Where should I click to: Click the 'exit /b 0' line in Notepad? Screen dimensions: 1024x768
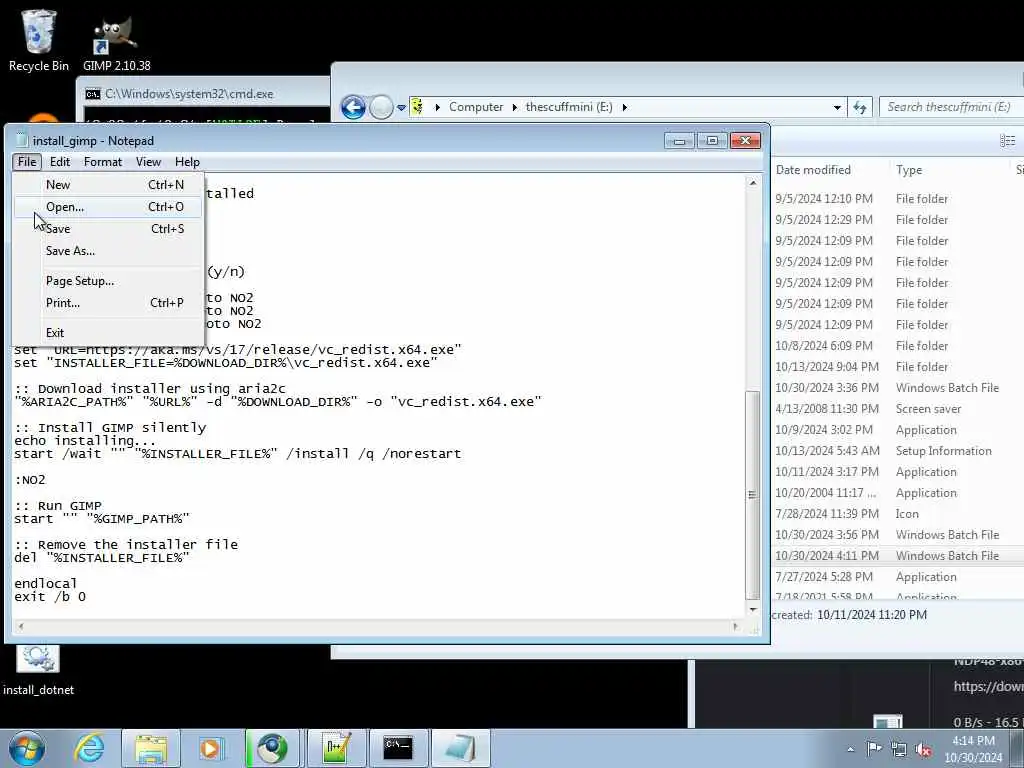pos(50,597)
